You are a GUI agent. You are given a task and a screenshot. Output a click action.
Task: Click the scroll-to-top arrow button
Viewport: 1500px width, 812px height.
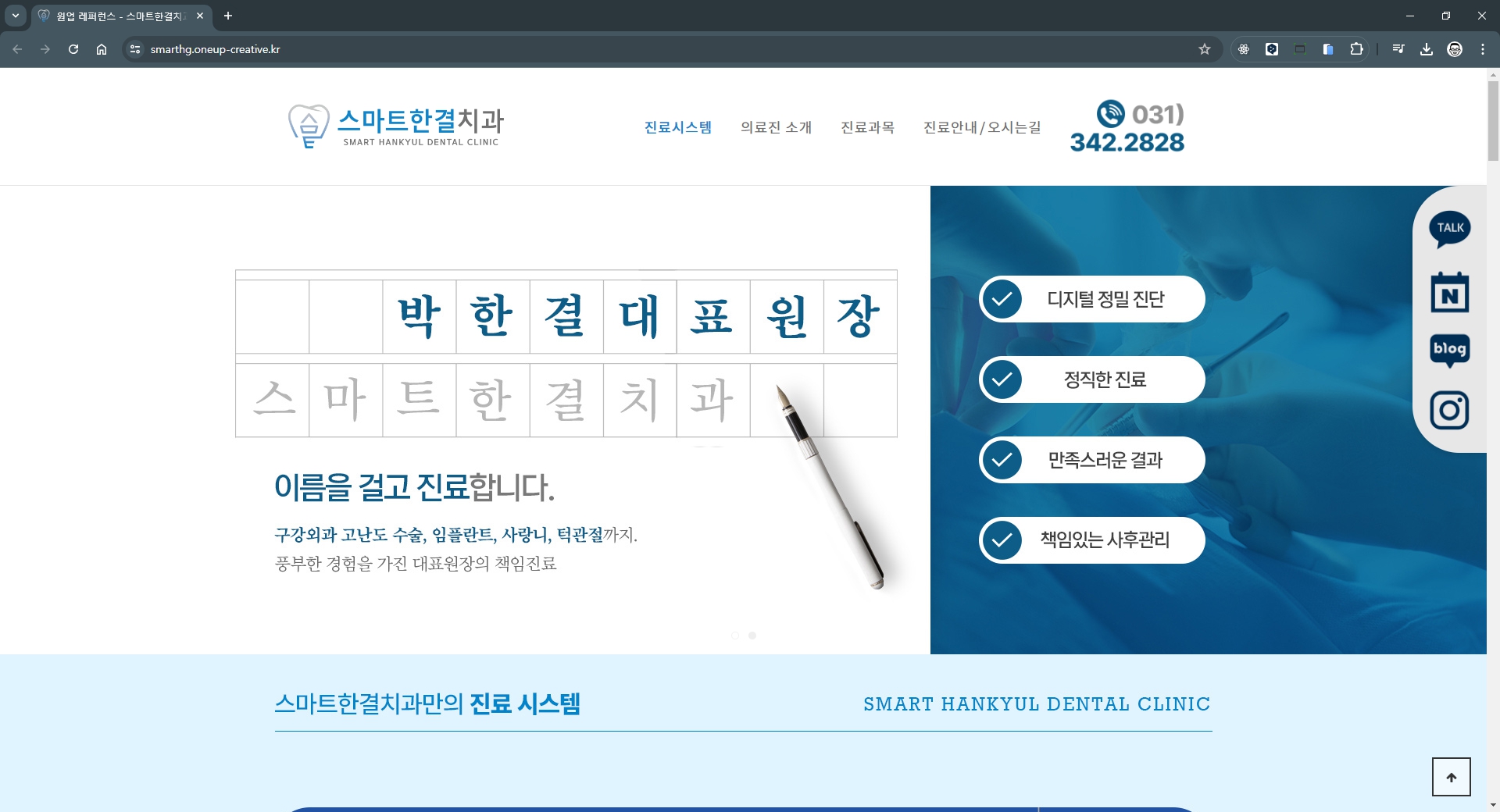tap(1451, 777)
